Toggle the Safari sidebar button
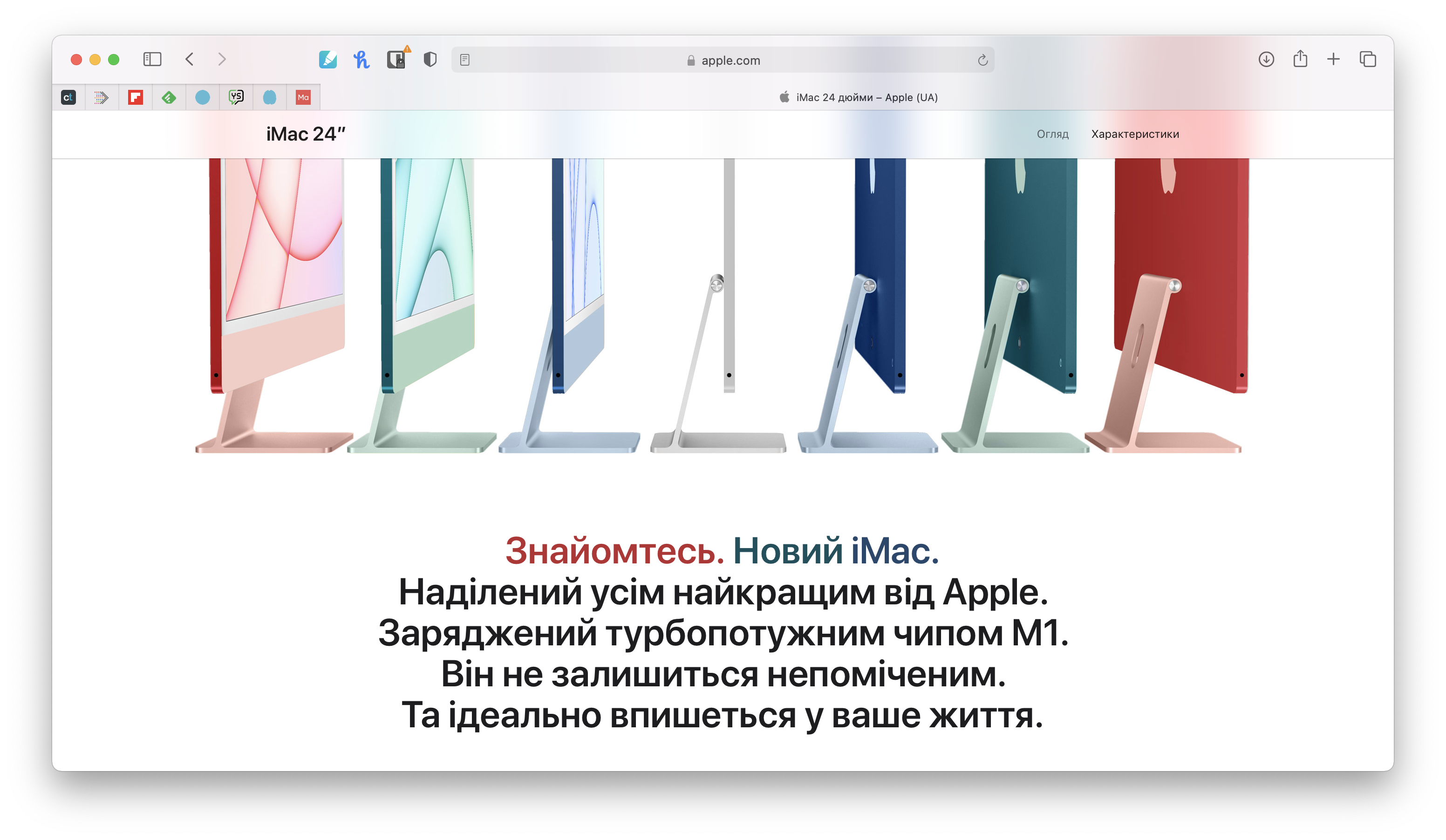1446x840 pixels. click(x=152, y=59)
